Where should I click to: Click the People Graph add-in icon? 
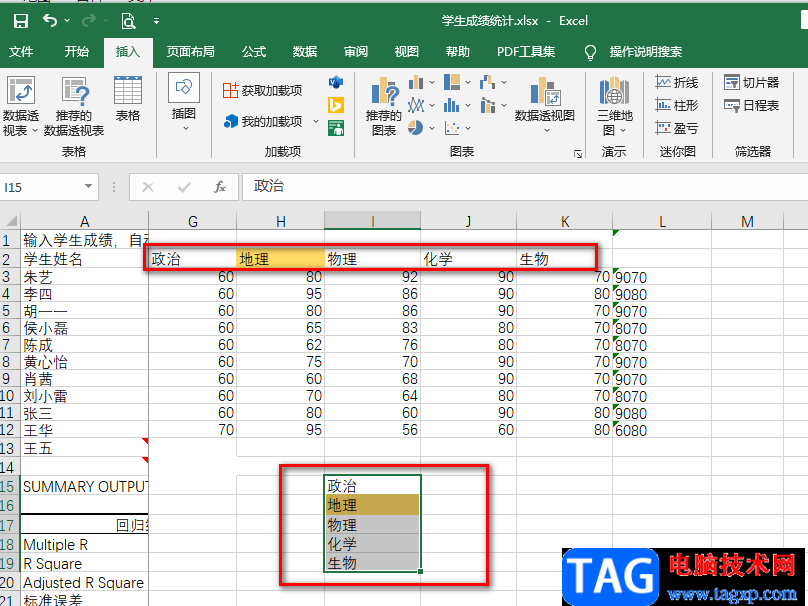[336, 128]
